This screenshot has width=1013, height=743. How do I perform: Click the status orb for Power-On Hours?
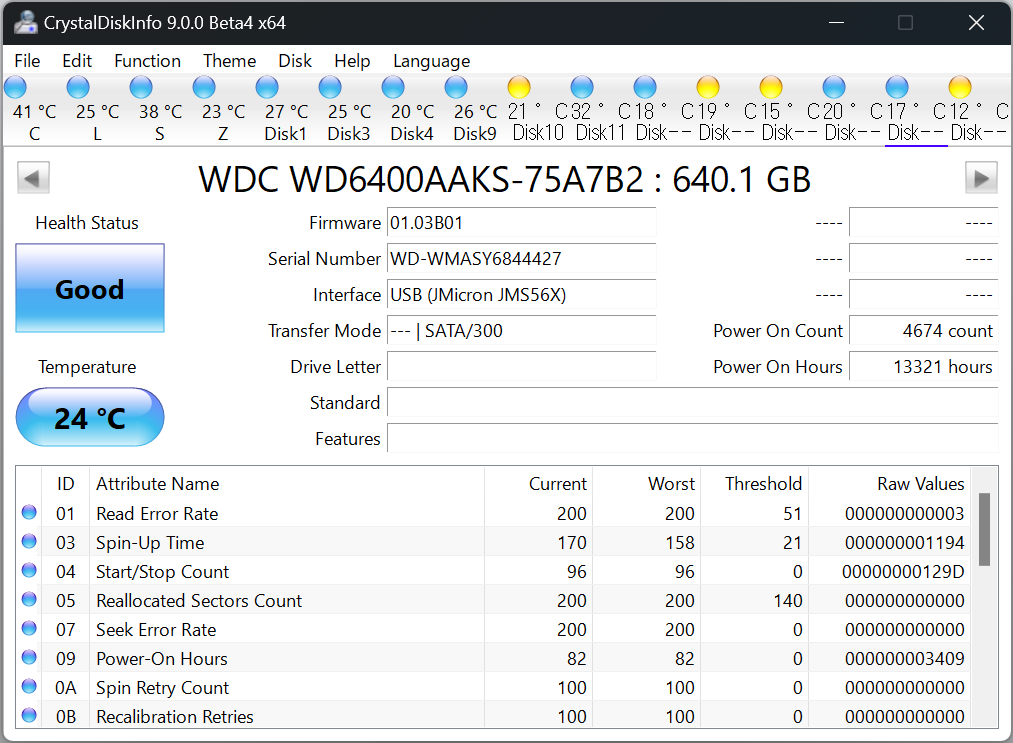pos(29,658)
